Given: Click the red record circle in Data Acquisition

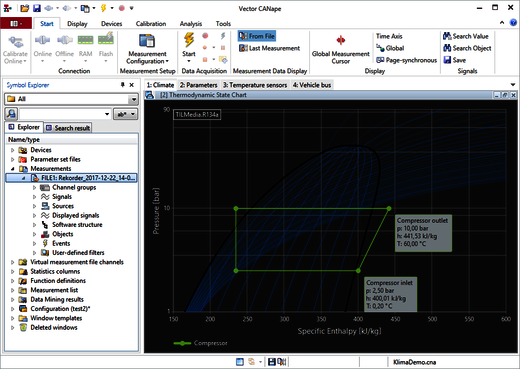Looking at the screenshot, I should [205, 36].
